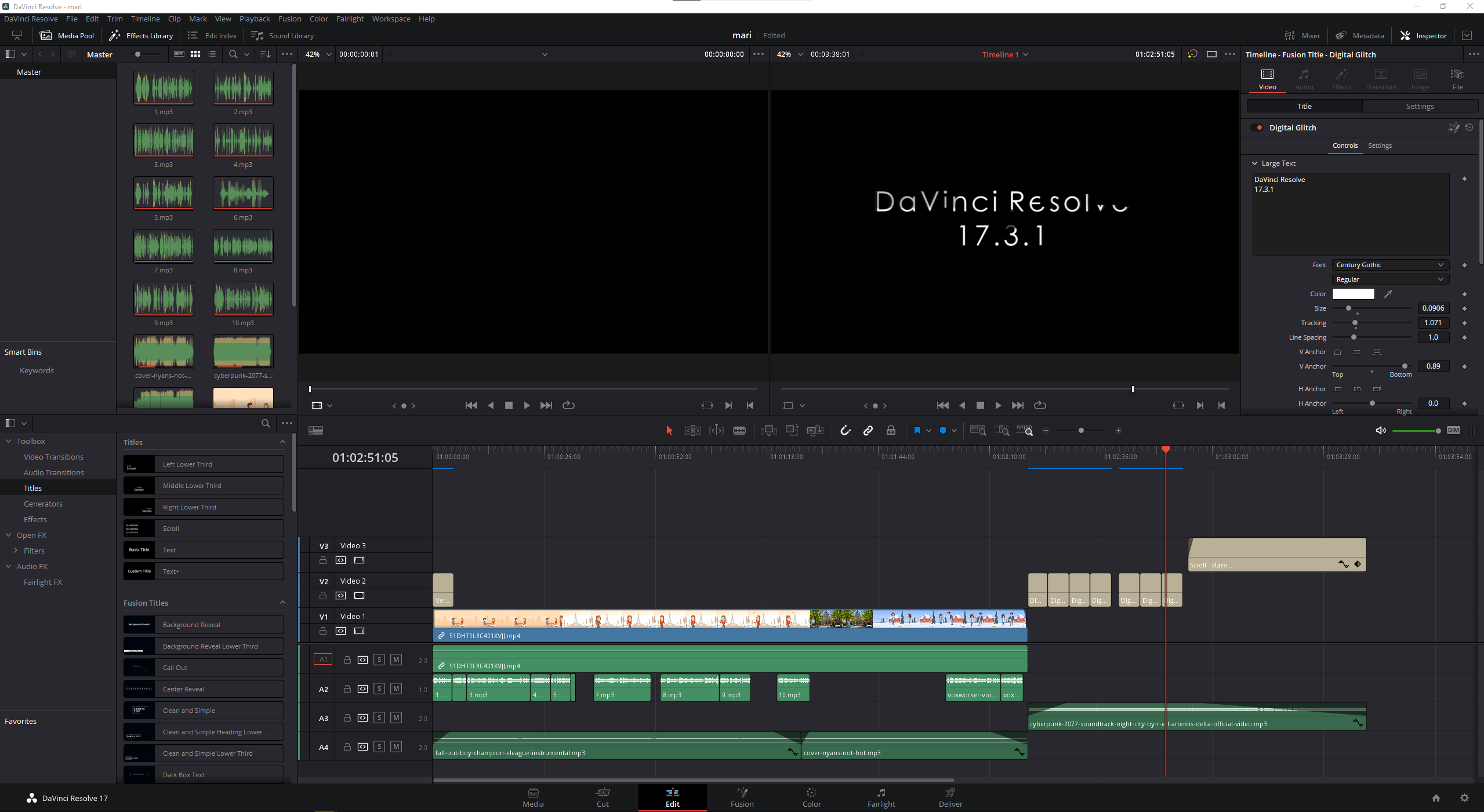Solo audio track A3
Image resolution: width=1484 pixels, height=812 pixels.
(379, 718)
